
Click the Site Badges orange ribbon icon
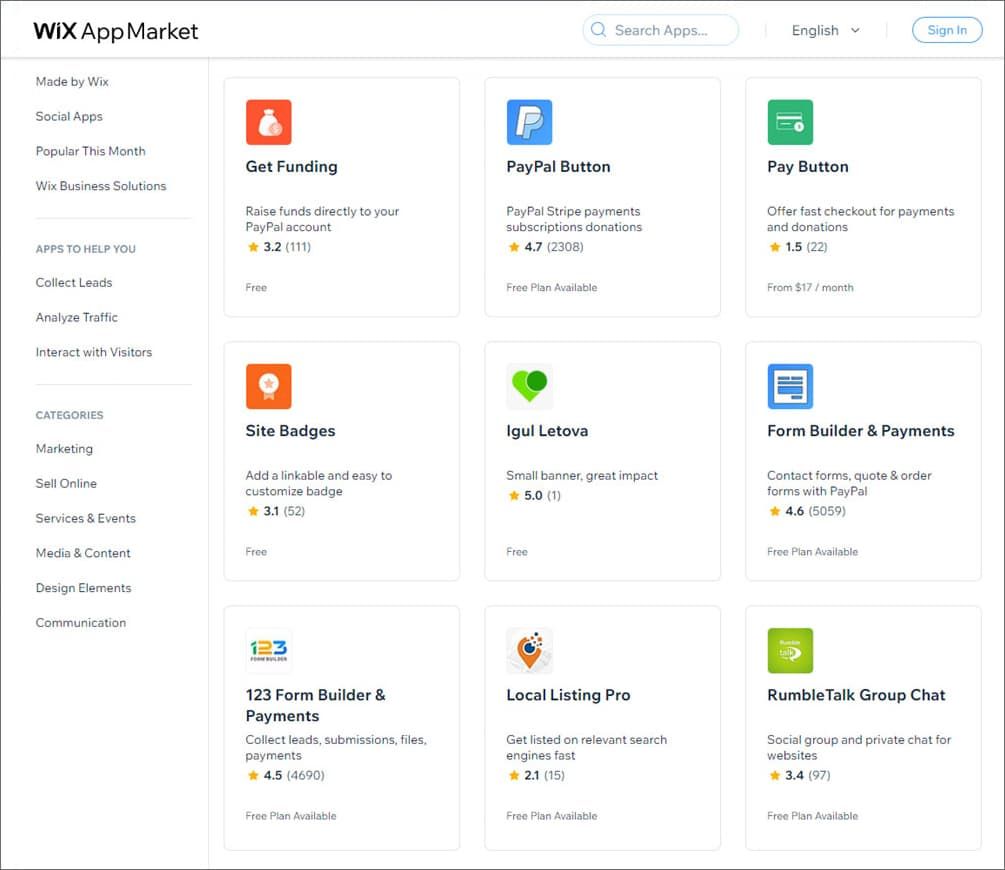269,386
